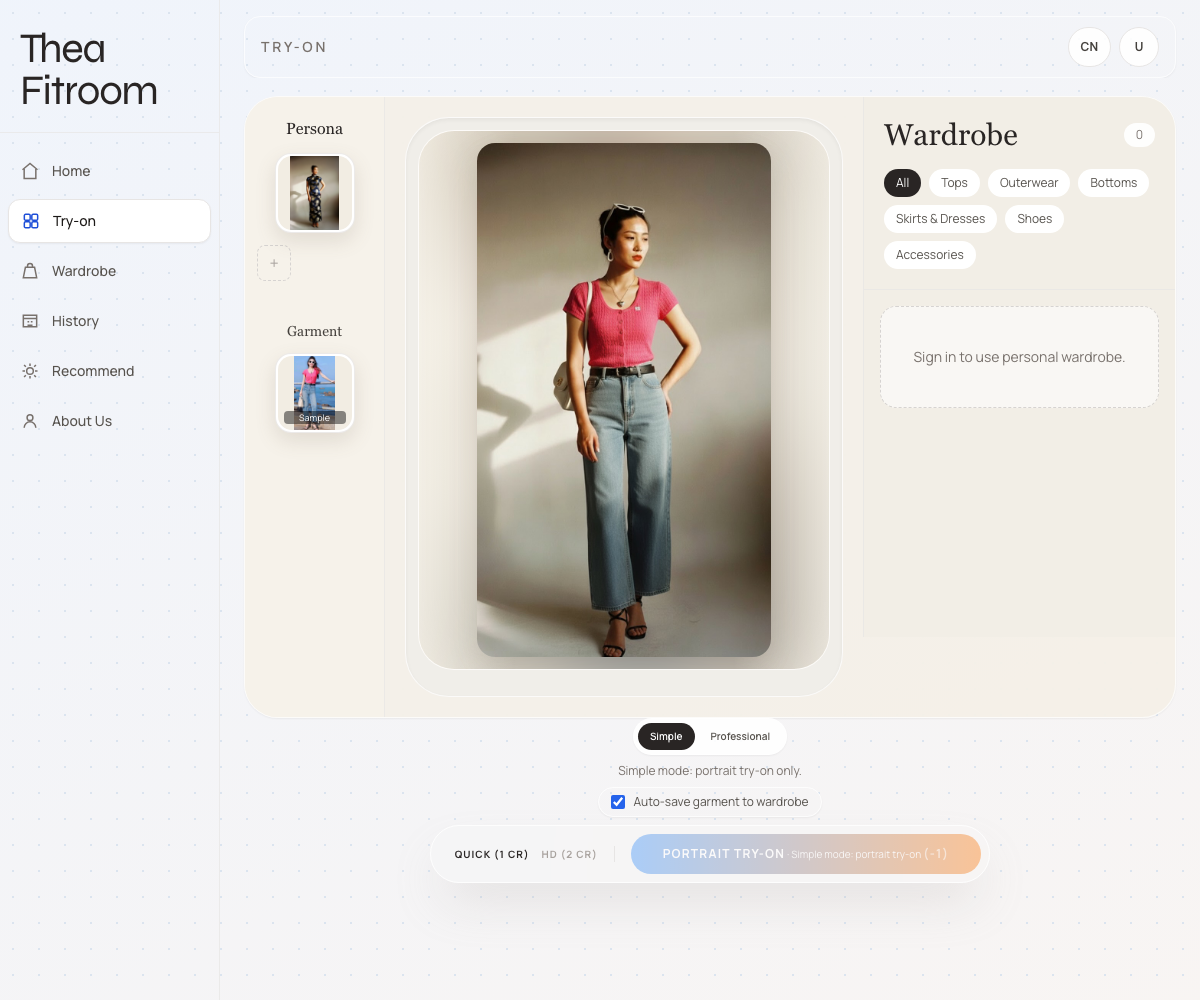
Task: Click the History sidebar icon
Action: [30, 321]
